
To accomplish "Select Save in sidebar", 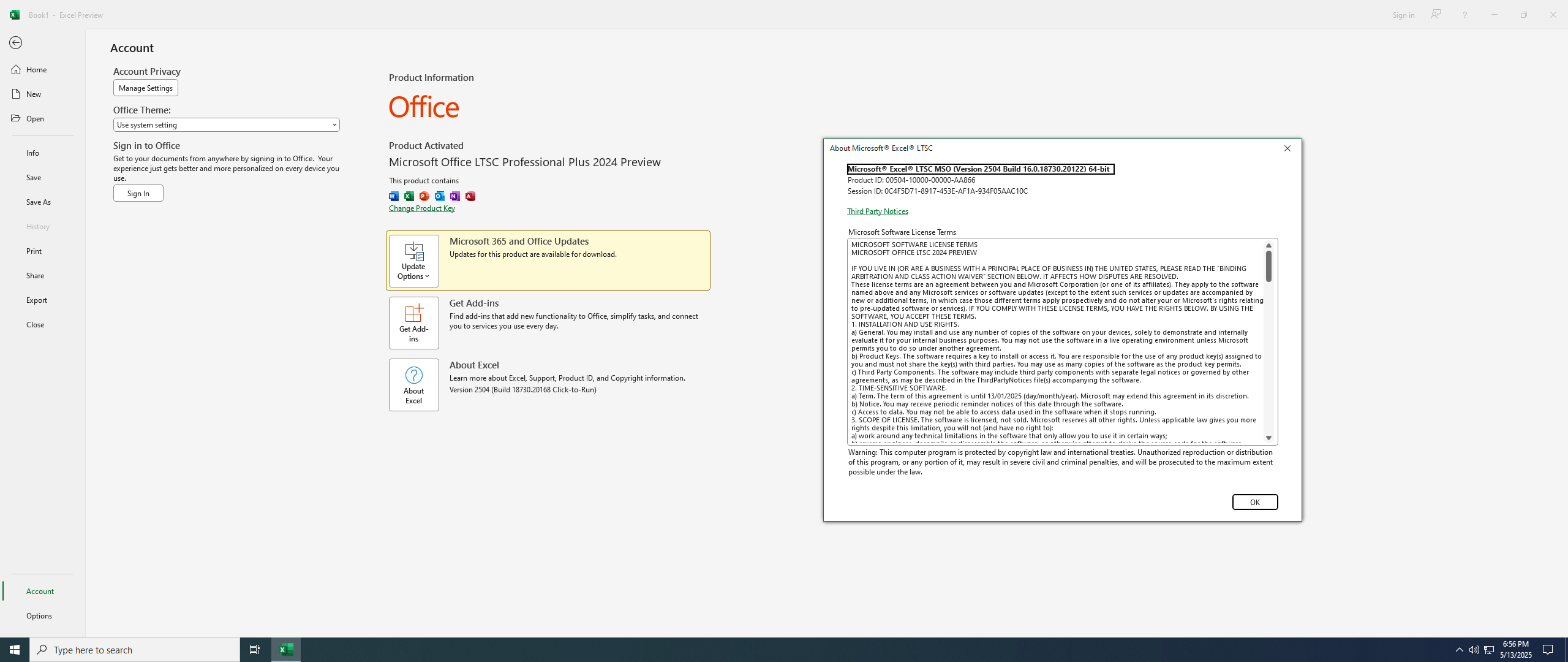I will 42,177.
